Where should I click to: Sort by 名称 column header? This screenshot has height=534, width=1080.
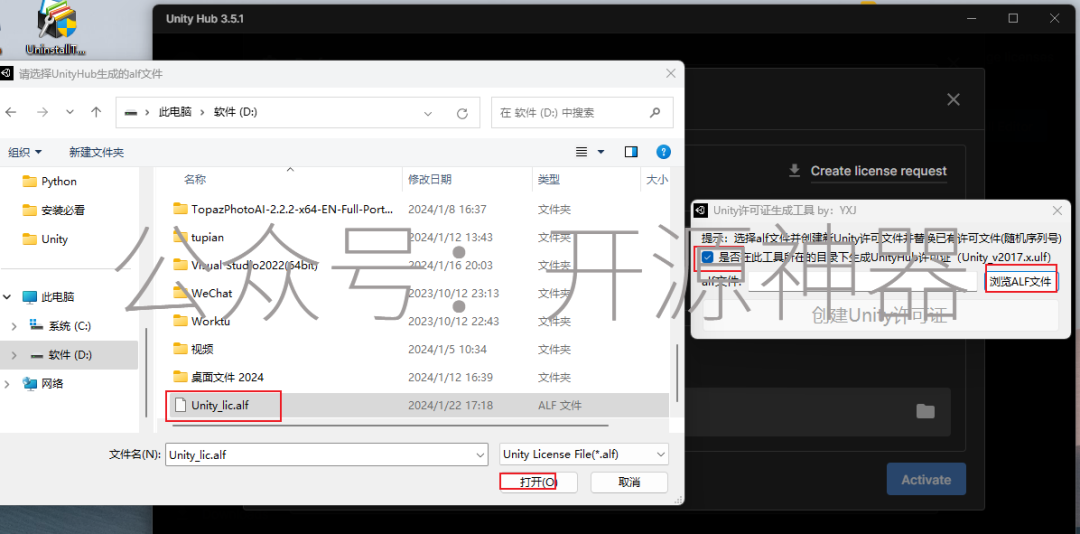coord(195,179)
